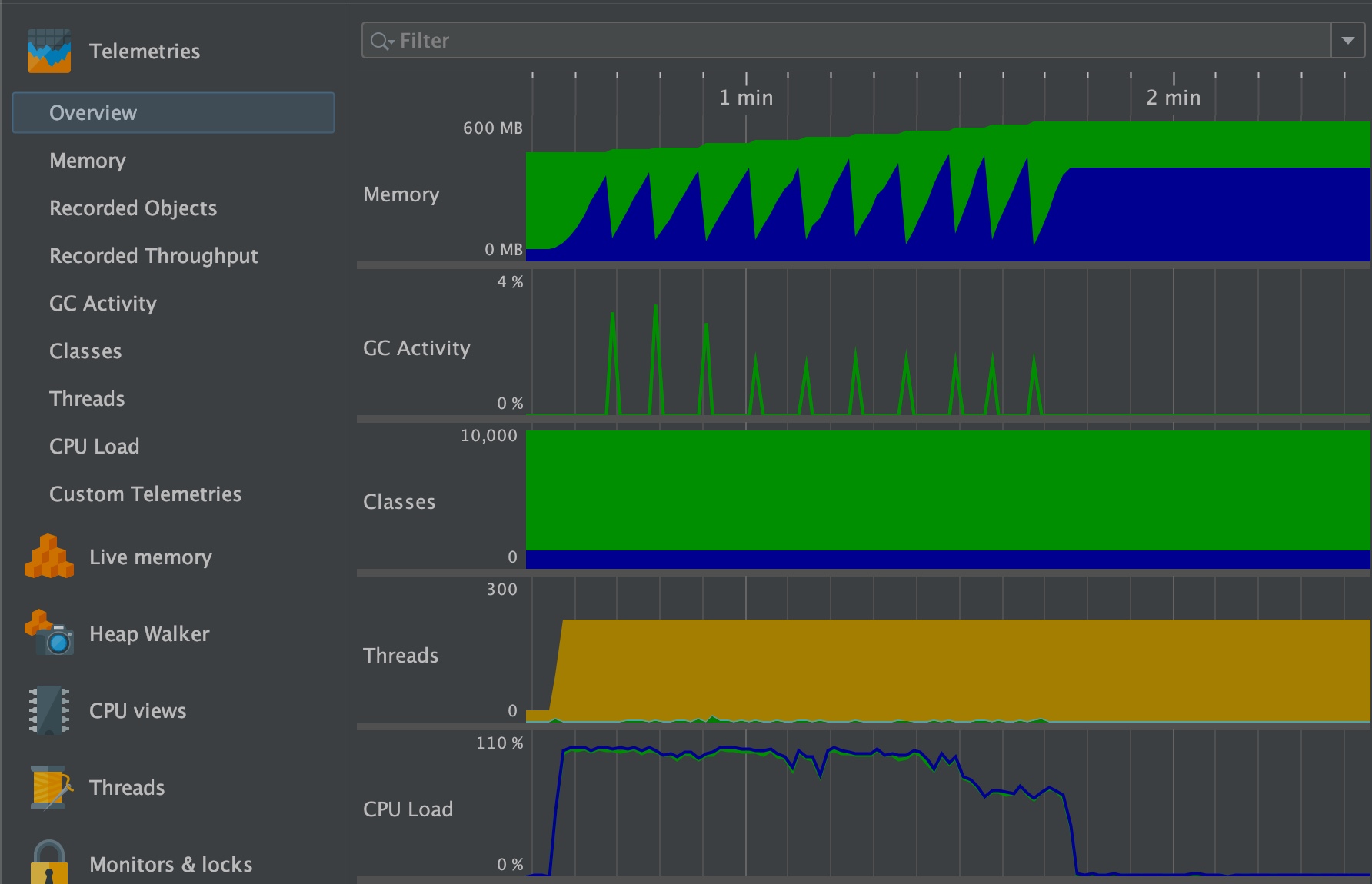Open the Heap Walker camera icon
This screenshot has width=1372, height=884.
pos(49,633)
